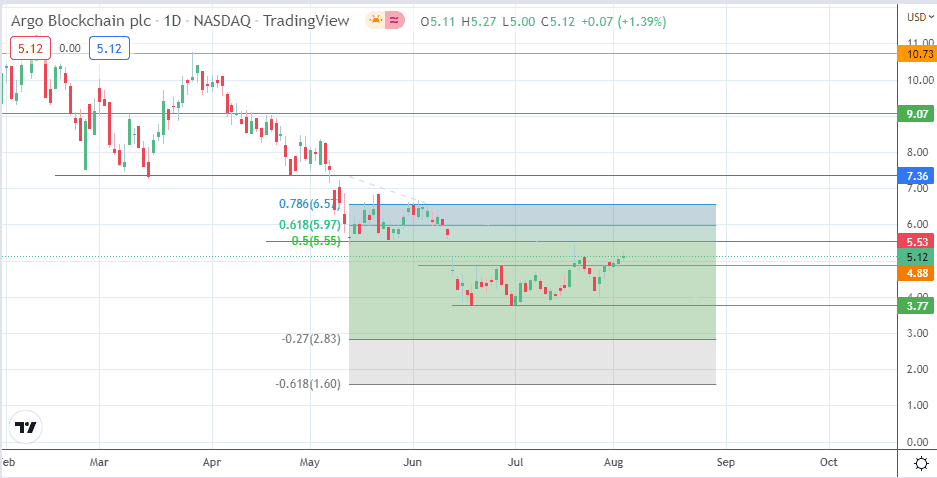This screenshot has height=478, width=937.
Task: Click the blue 5.12 buy price box
Action: tap(109, 48)
